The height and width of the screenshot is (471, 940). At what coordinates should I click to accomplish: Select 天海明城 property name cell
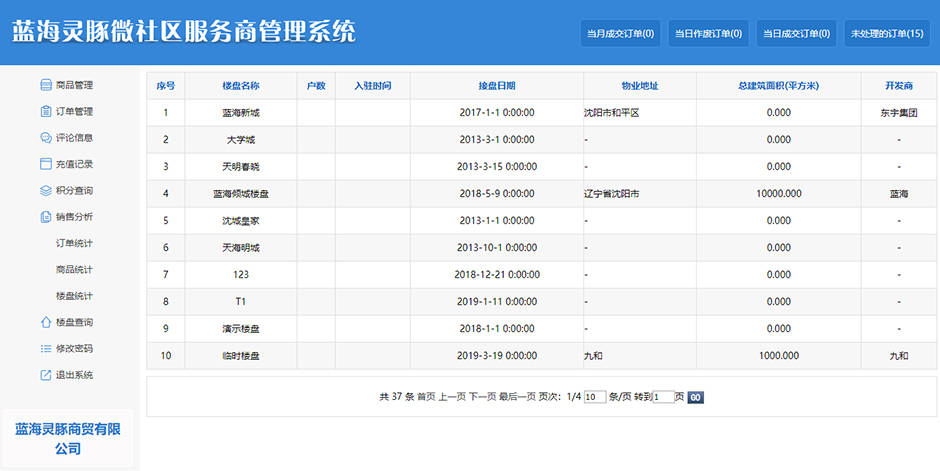point(240,247)
